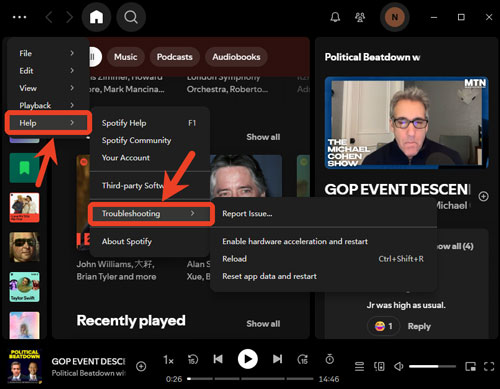Screen dimensions: 500x389
Task: Open the Friend Activity icon
Action: coord(360,17)
